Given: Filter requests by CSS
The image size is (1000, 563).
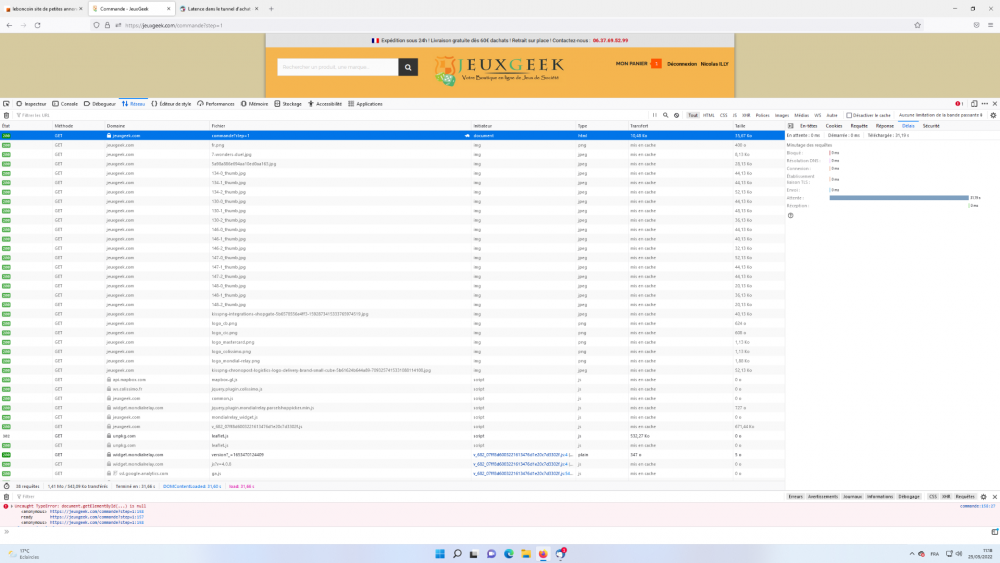Looking at the screenshot, I should [x=723, y=115].
